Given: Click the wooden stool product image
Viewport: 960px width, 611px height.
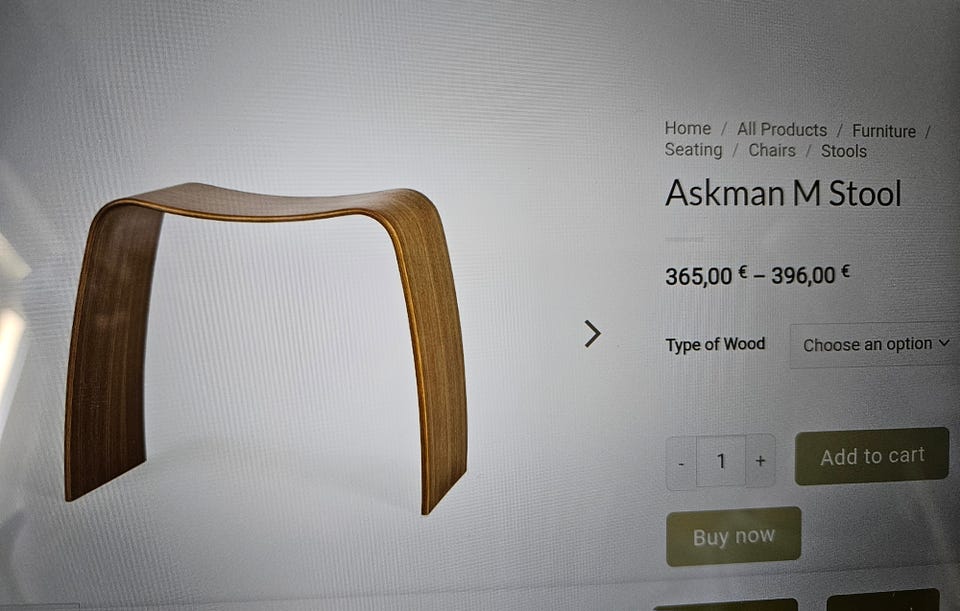Looking at the screenshot, I should click(265, 347).
